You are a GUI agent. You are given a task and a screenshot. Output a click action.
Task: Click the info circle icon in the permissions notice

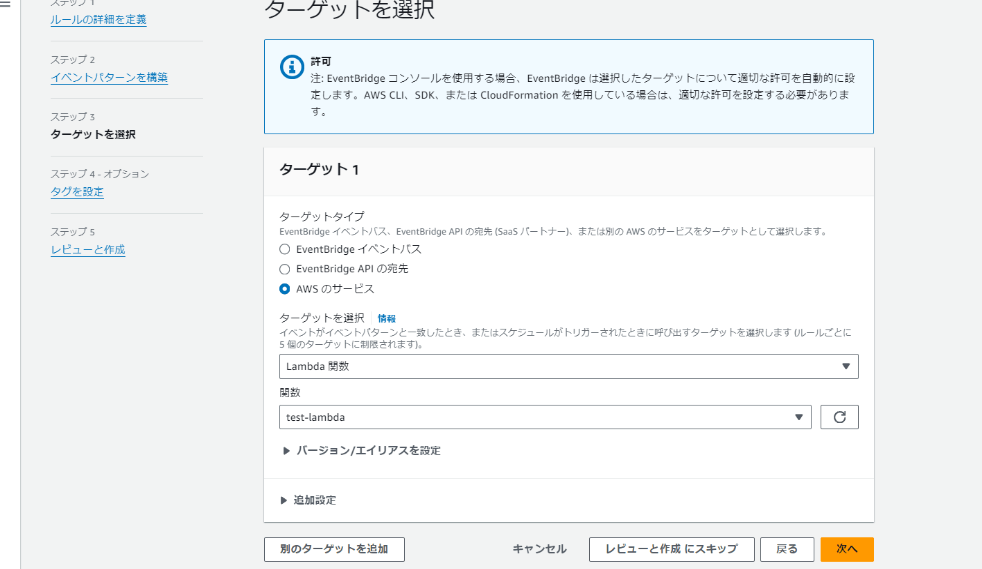coord(292,67)
